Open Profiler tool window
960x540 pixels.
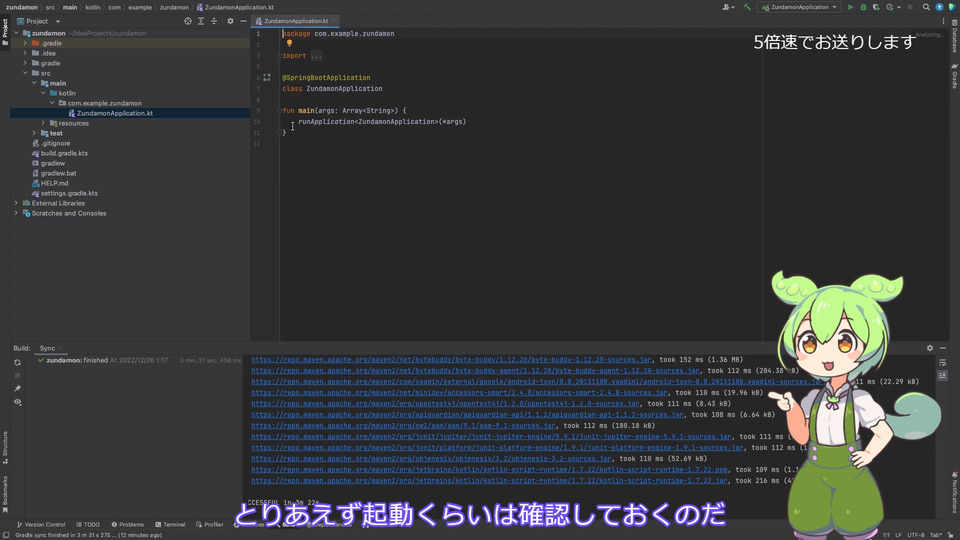[209, 525]
